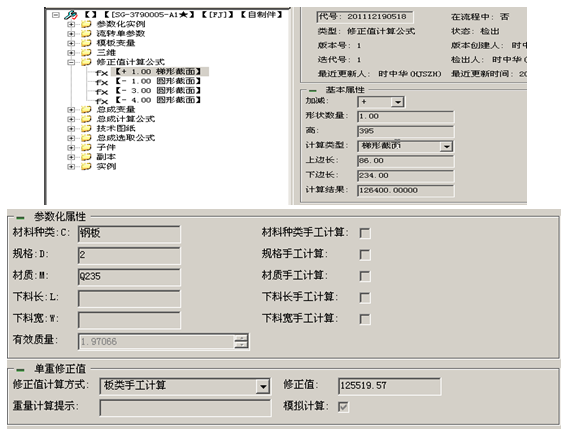Expand the 总成变量 tree node
The image size is (561, 429).
coord(71,109)
